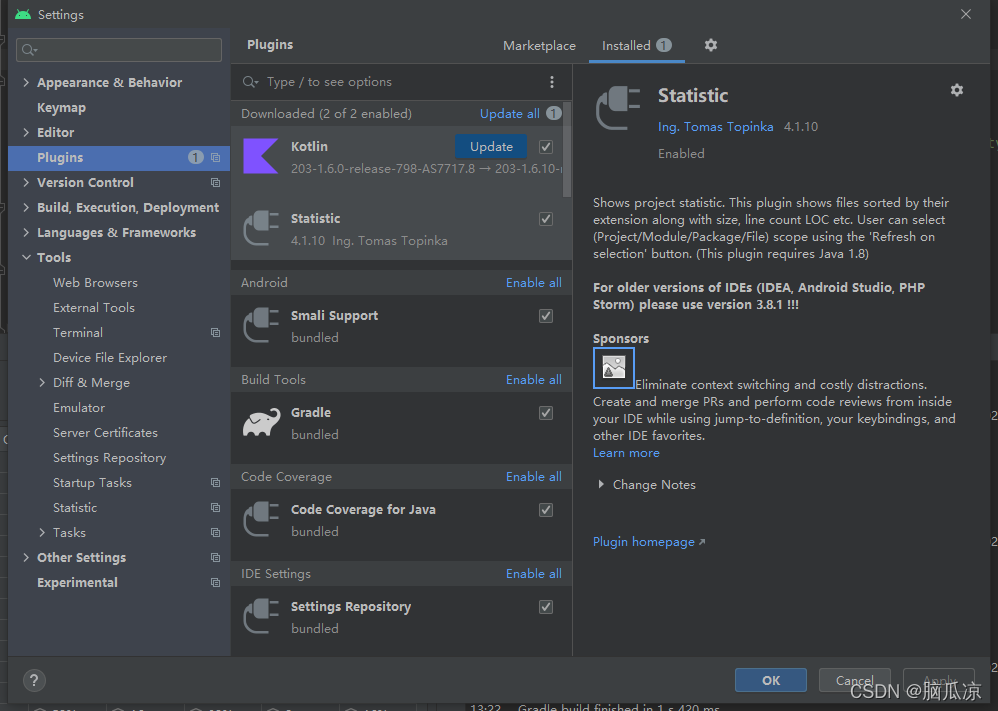Click the project-level icon beside Statistic setting
Screen dimensions: 998x711
click(216, 508)
